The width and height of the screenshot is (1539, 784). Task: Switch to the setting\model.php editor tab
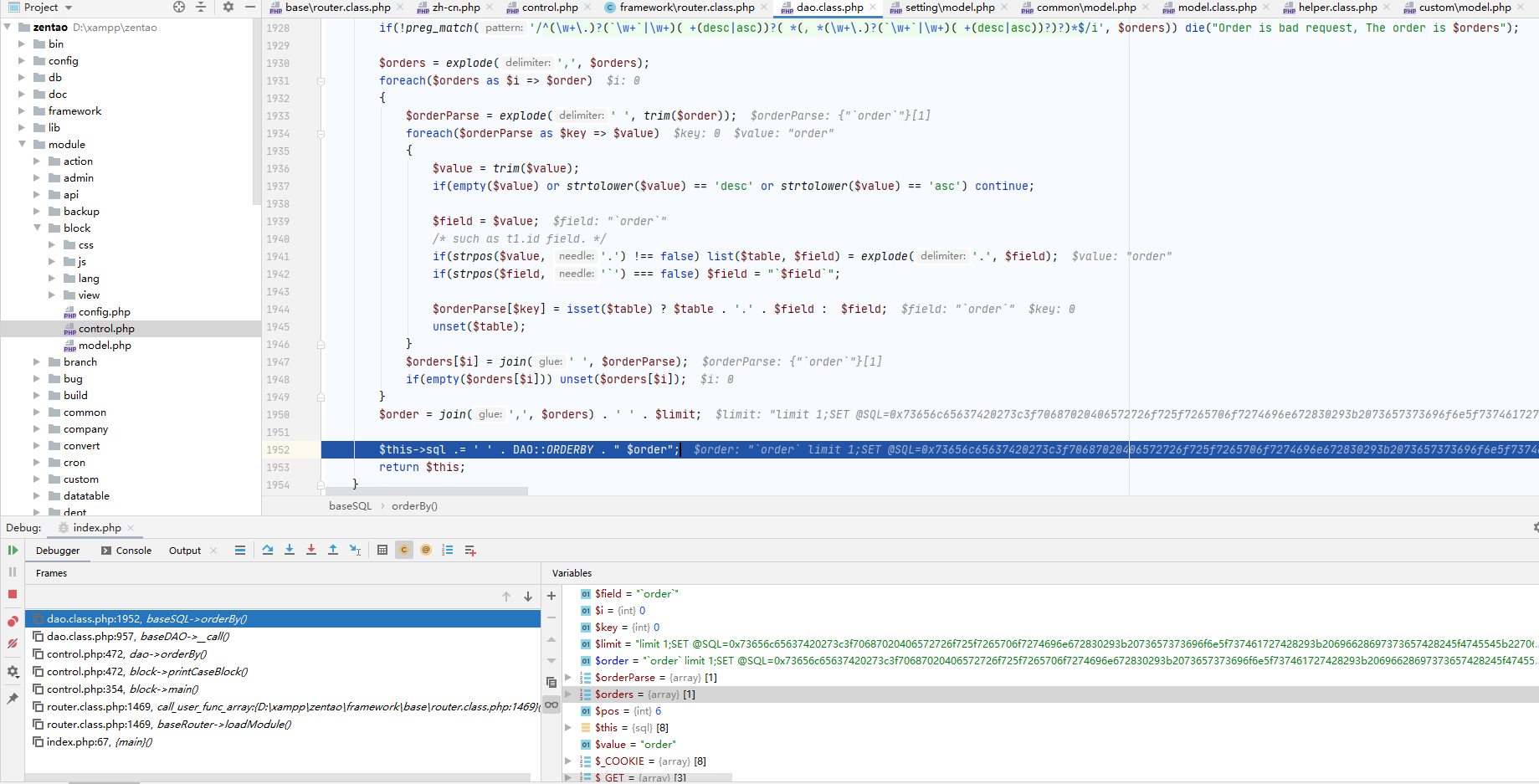click(949, 8)
